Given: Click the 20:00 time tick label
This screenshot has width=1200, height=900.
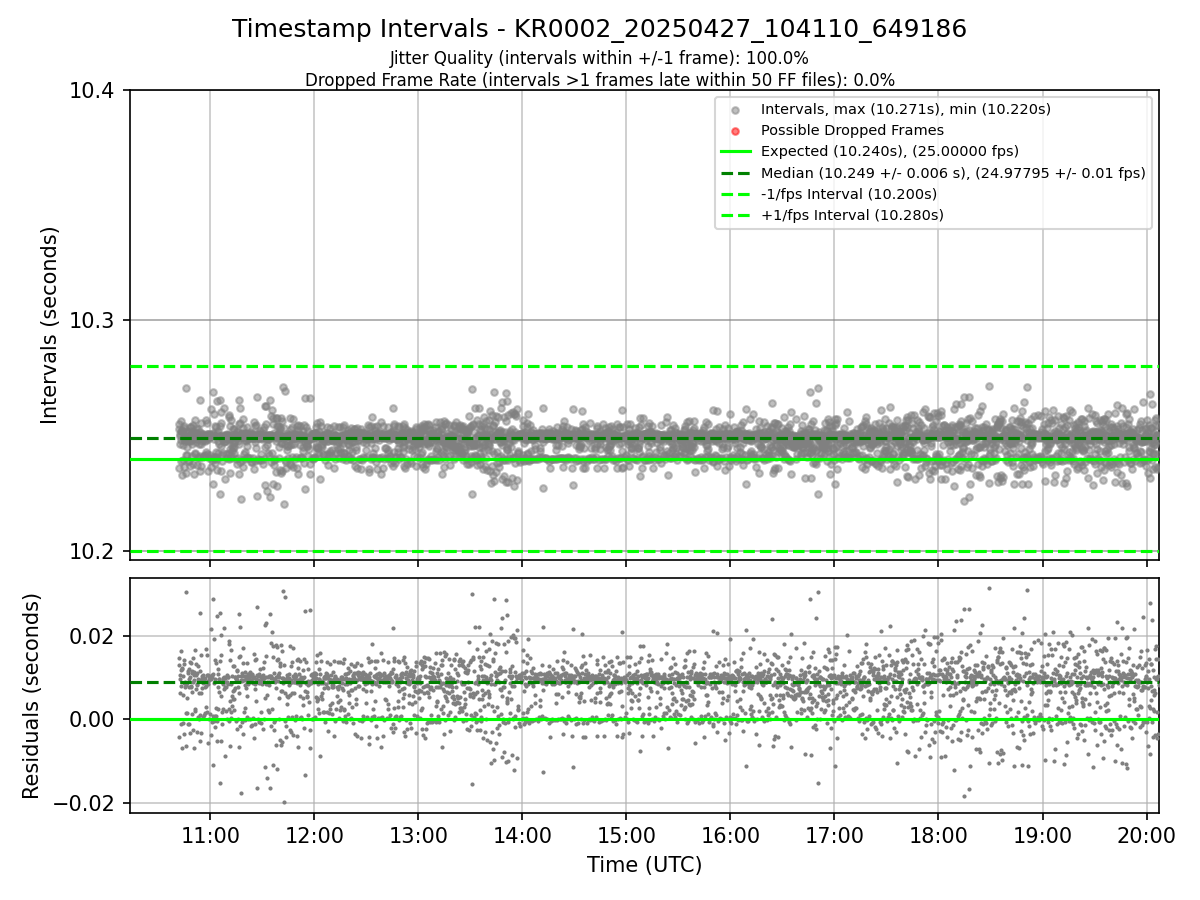Looking at the screenshot, I should click(x=1147, y=836).
